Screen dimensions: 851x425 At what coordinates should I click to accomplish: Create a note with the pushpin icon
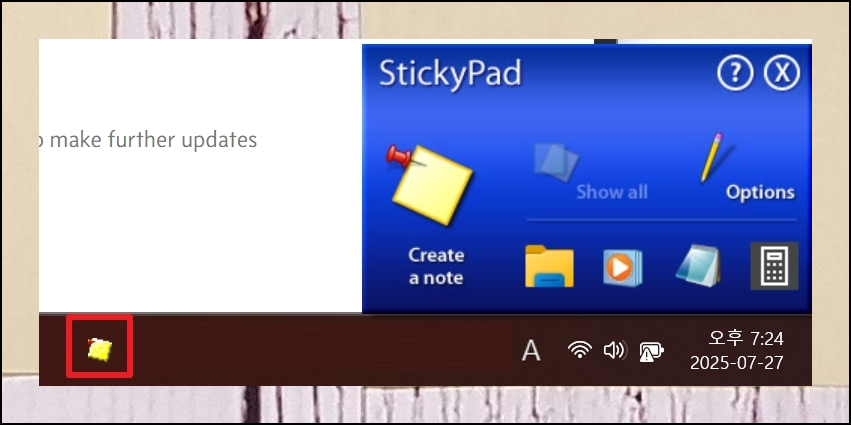point(429,185)
